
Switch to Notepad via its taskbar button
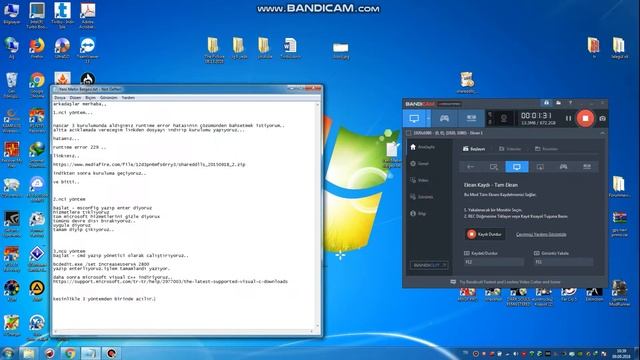tap(90, 353)
